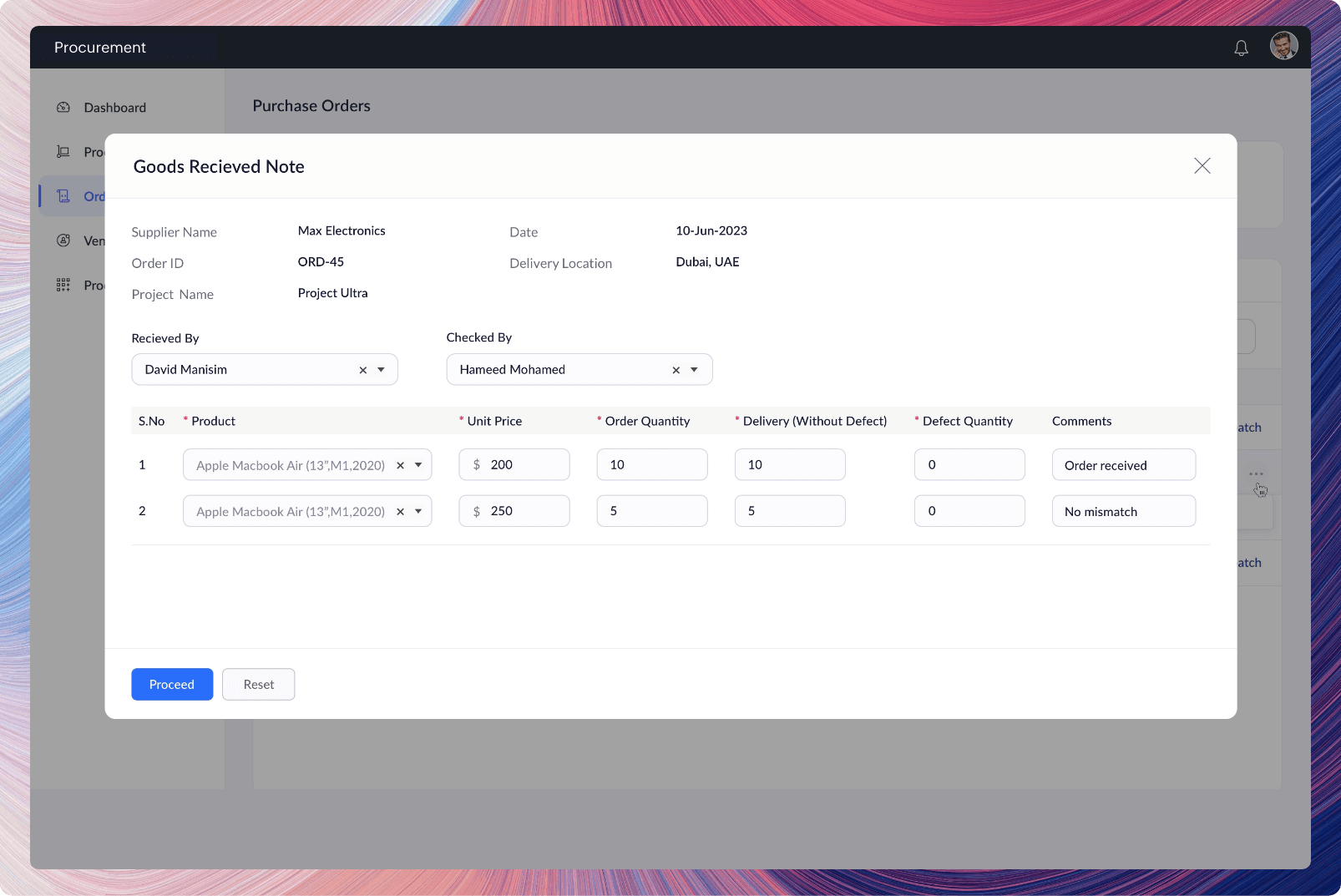The image size is (1341, 896).
Task: Click the Delivery quantity field in row 1
Action: coord(790,464)
